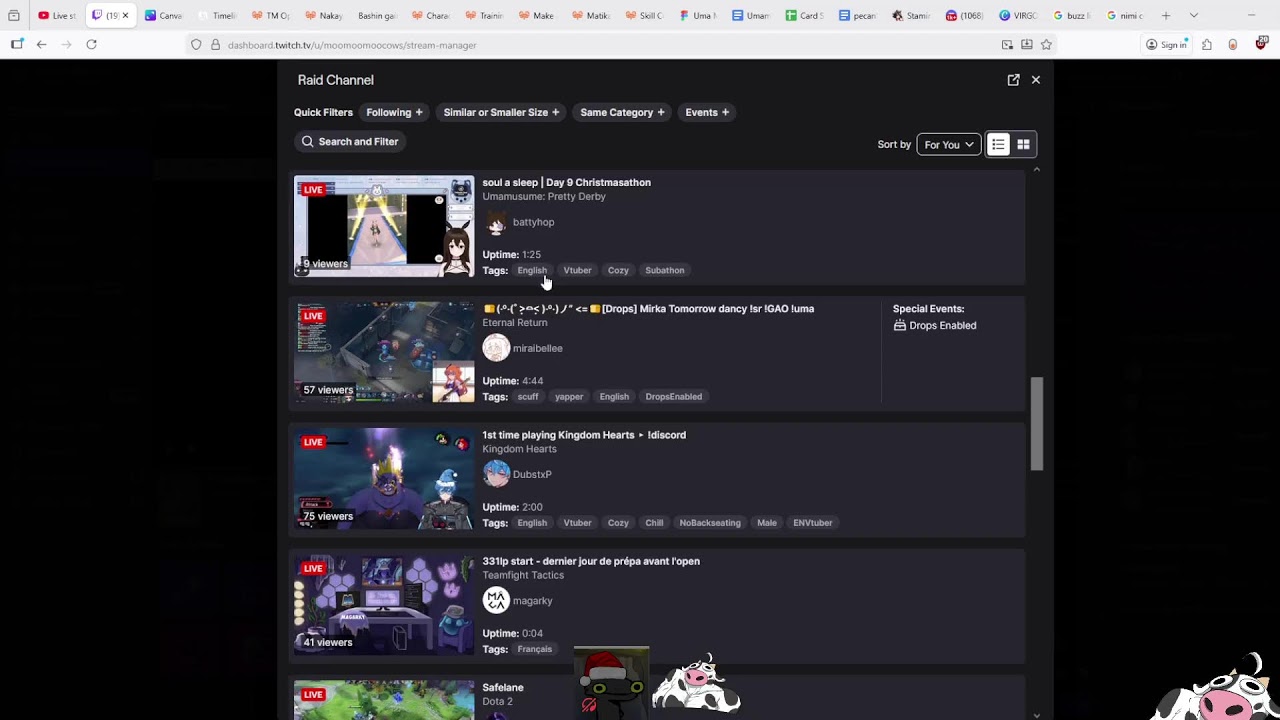Click magarky's profile avatar
The image size is (1280, 720).
[x=496, y=600]
